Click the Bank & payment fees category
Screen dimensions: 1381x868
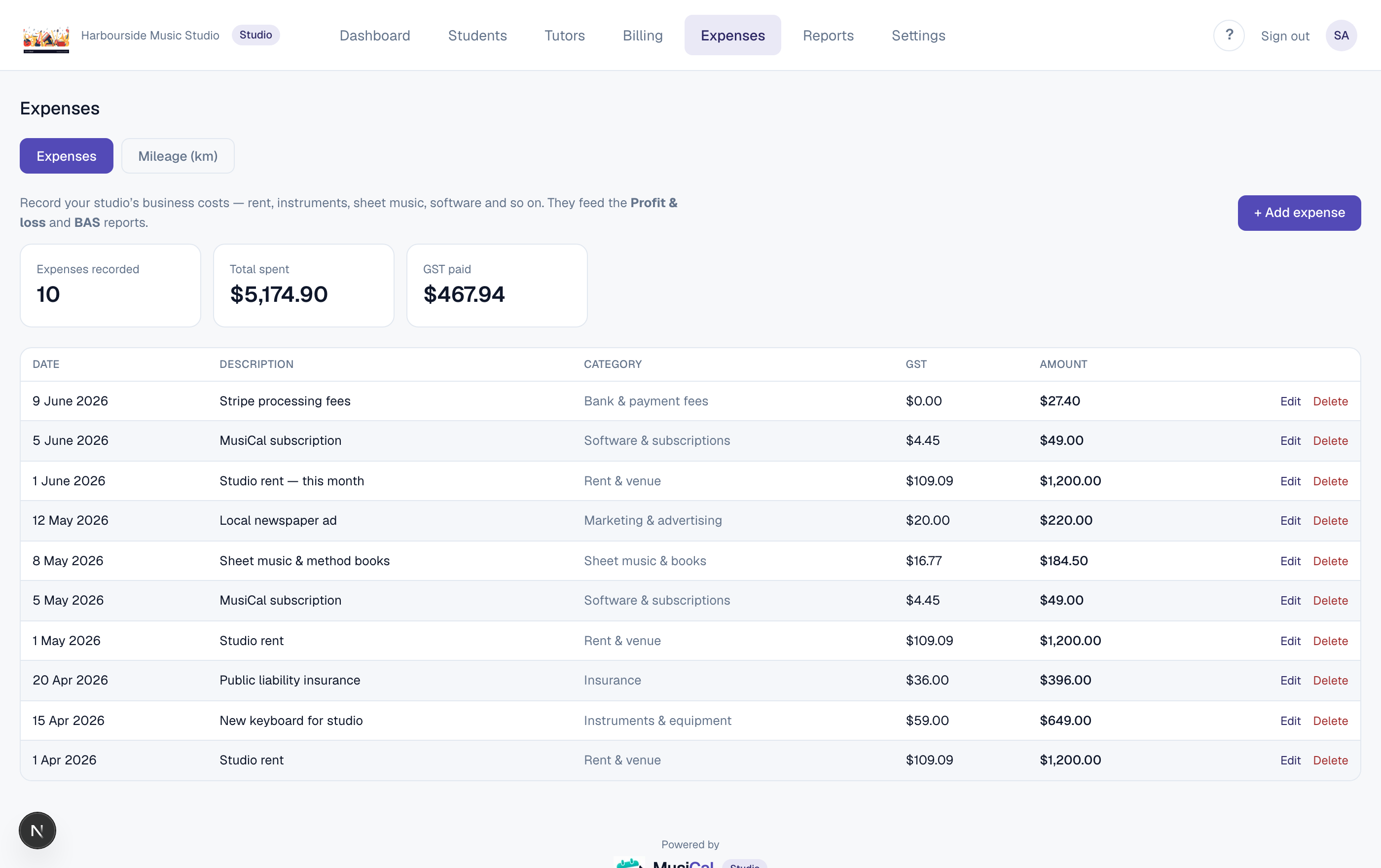pos(646,401)
